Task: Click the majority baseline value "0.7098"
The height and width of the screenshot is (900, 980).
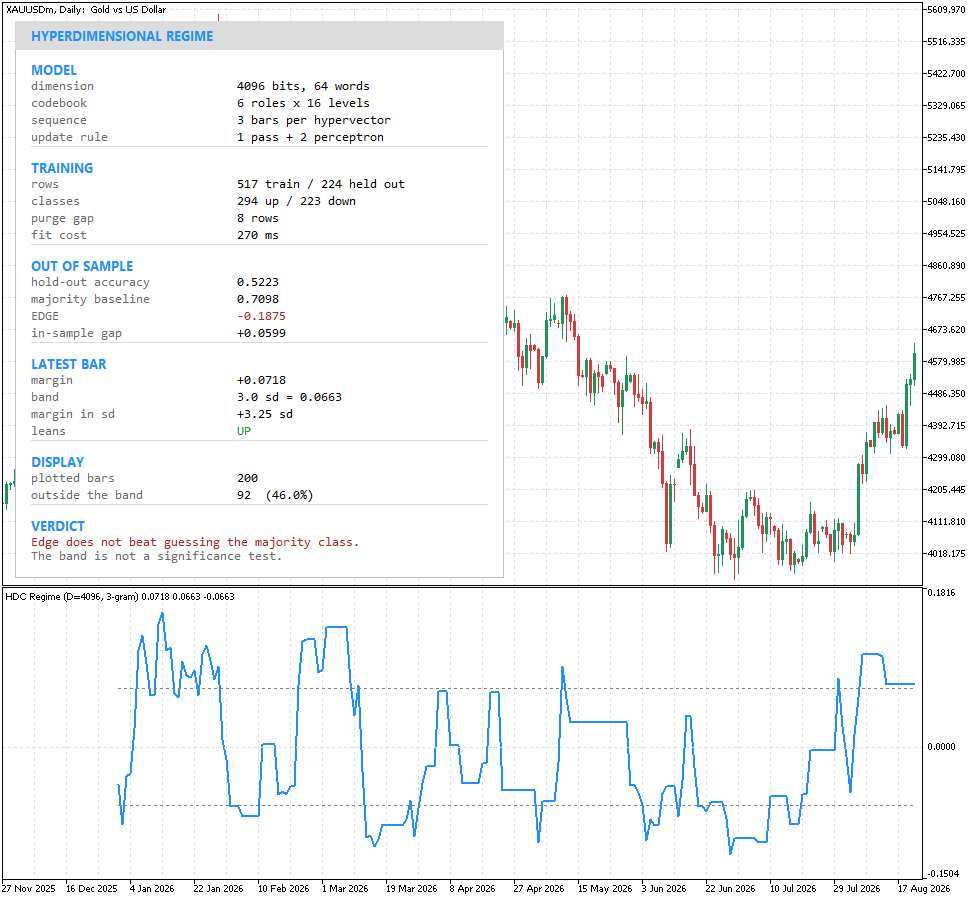Action: coord(258,299)
